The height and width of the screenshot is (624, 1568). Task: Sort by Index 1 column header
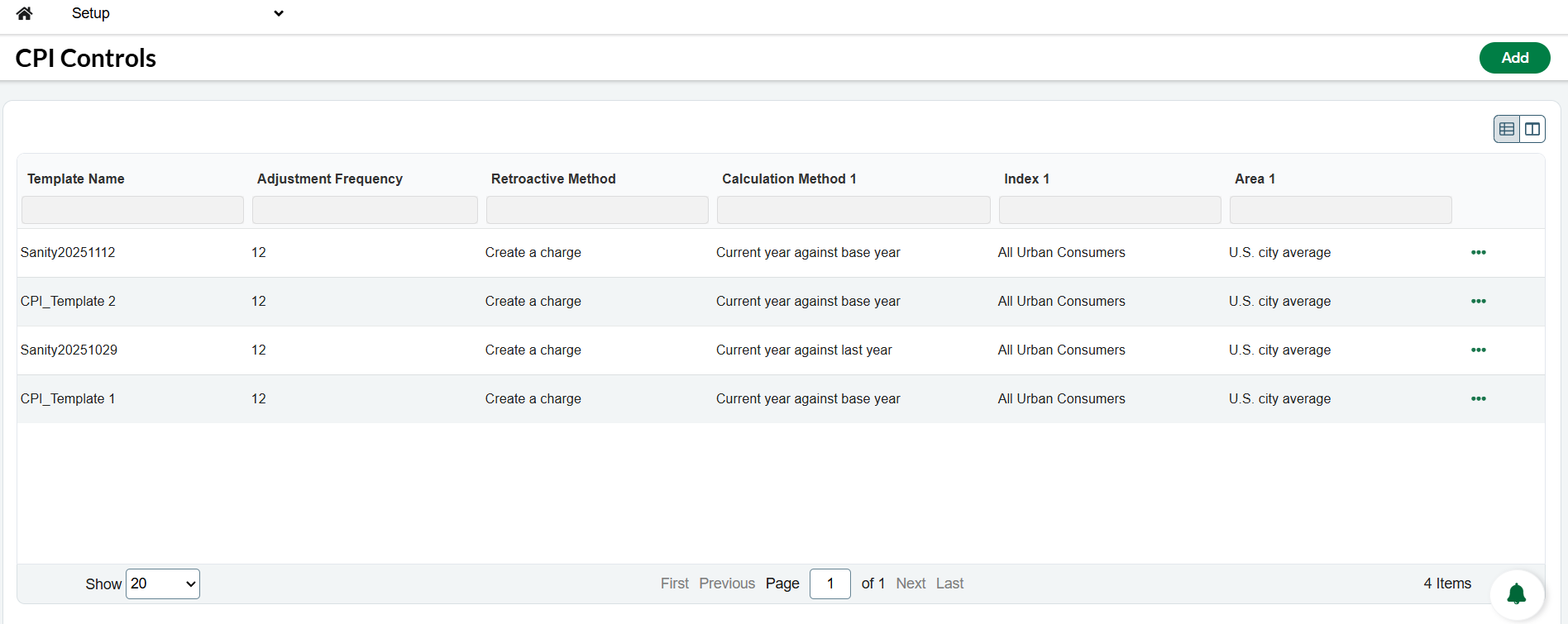pos(1026,179)
